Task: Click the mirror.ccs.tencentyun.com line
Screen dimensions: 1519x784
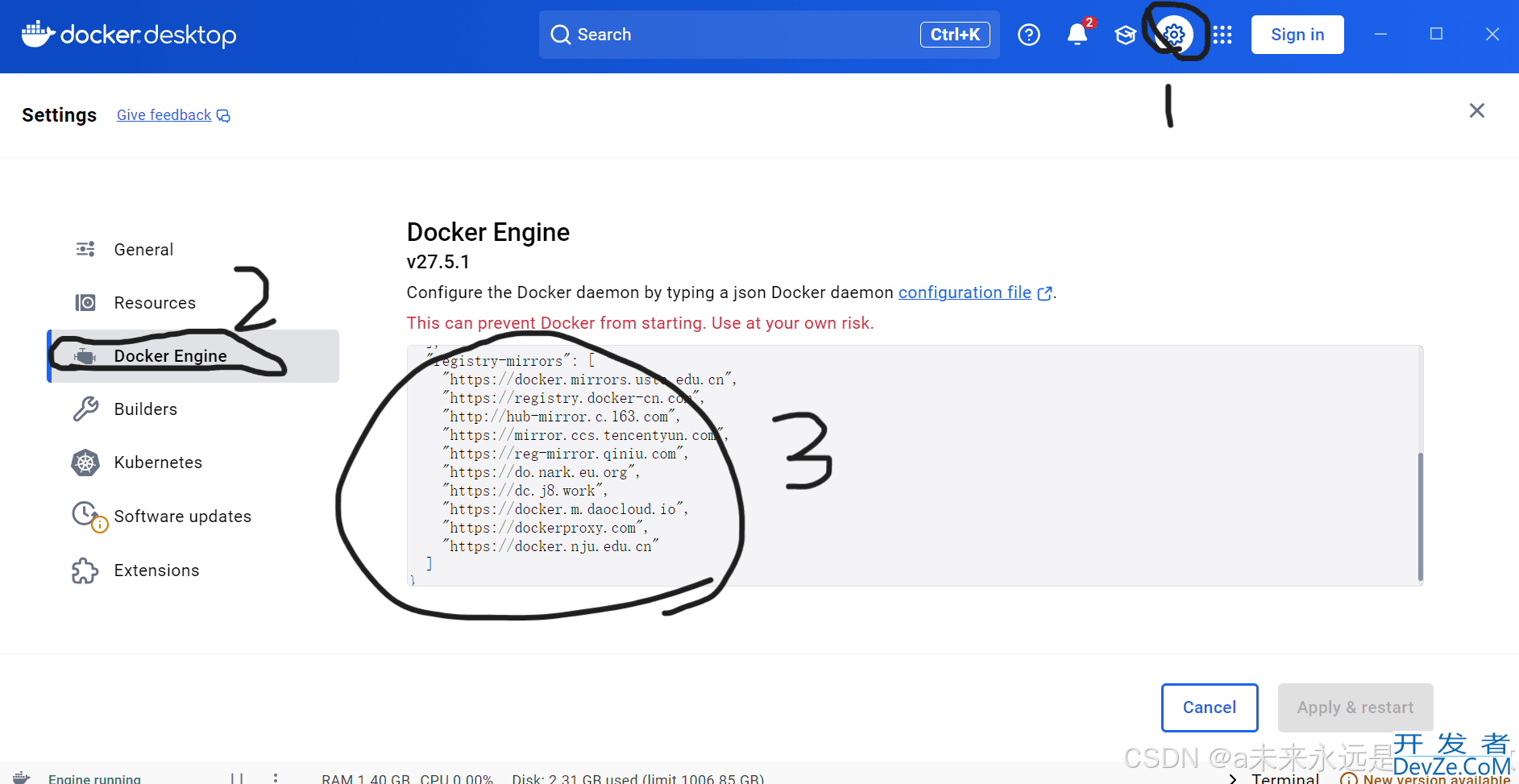Action: click(x=585, y=435)
